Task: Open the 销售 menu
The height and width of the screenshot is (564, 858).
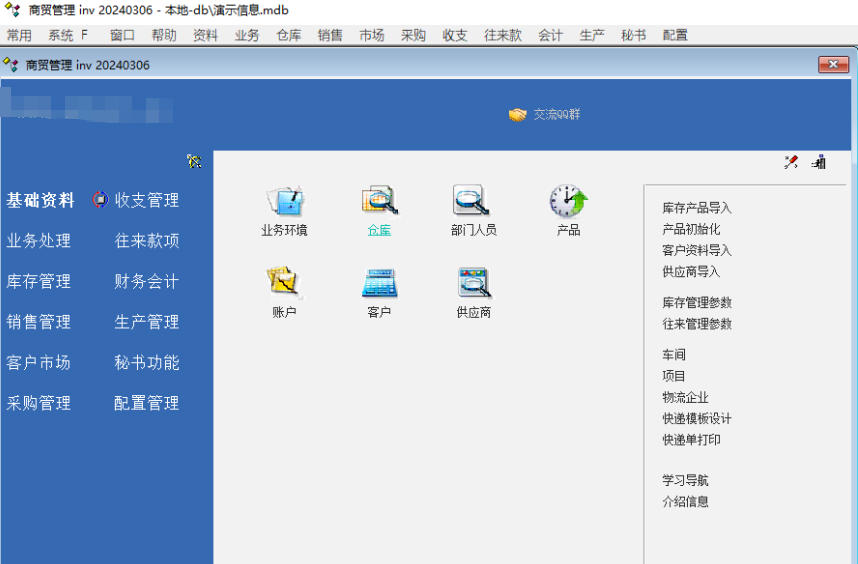Action: click(330, 35)
